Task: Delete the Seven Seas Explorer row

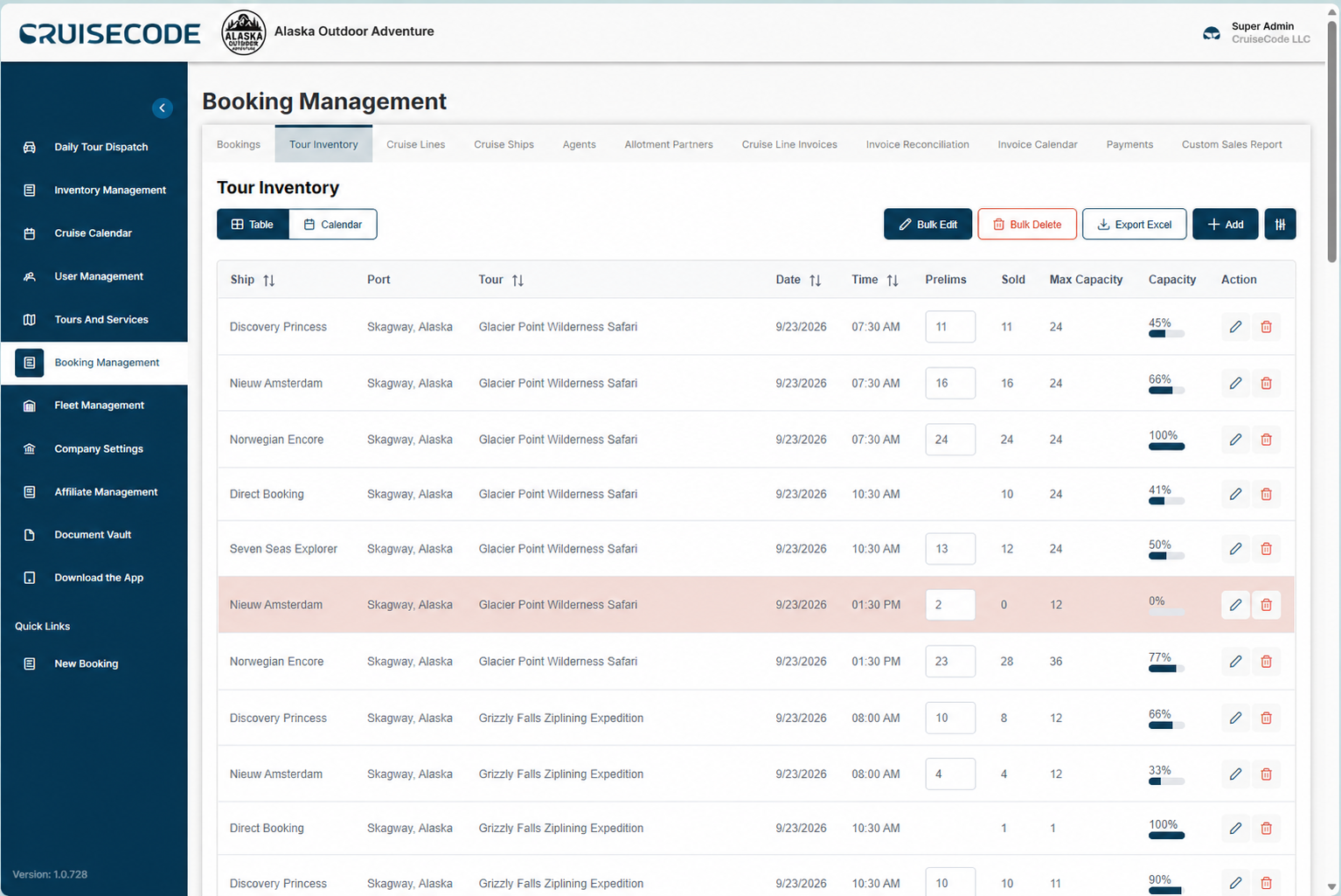Action: click(1266, 549)
